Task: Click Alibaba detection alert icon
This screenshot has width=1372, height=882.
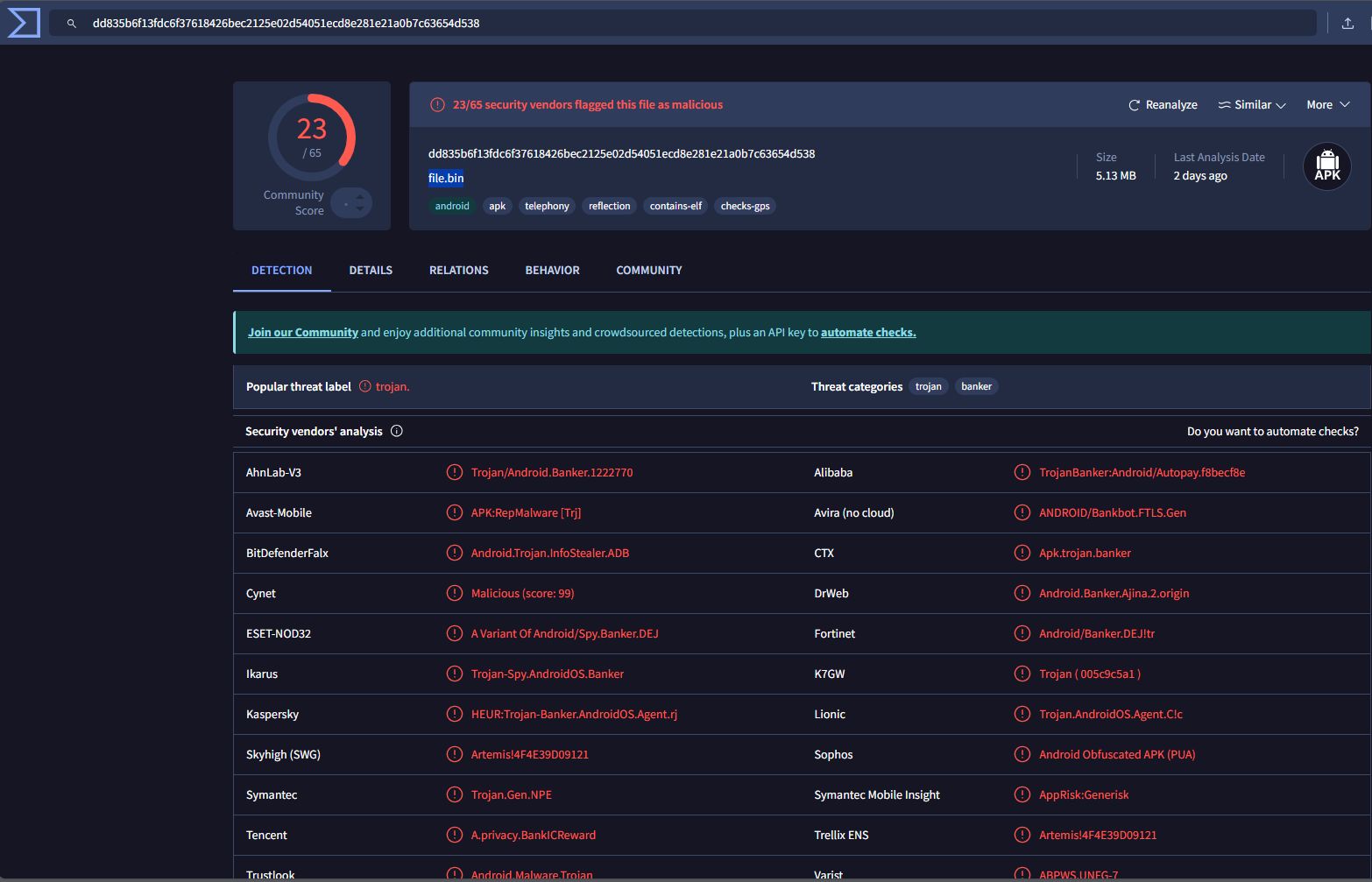Action: 1022,472
